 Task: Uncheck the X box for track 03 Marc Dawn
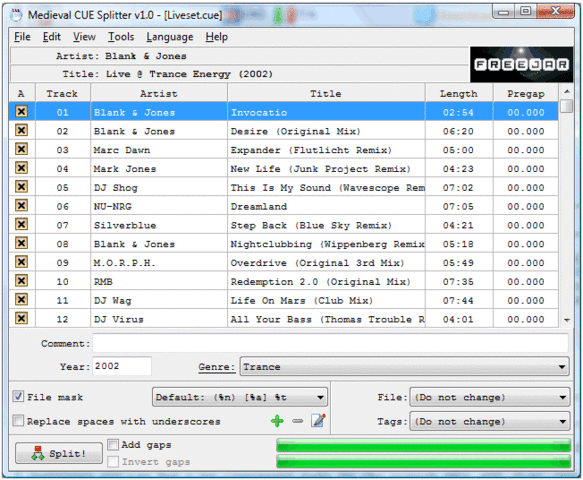tap(22, 149)
